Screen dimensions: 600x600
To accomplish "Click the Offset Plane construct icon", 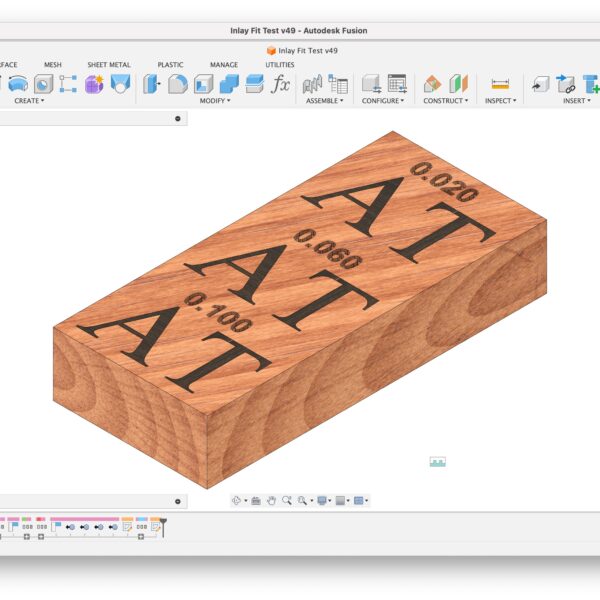I will coord(432,84).
